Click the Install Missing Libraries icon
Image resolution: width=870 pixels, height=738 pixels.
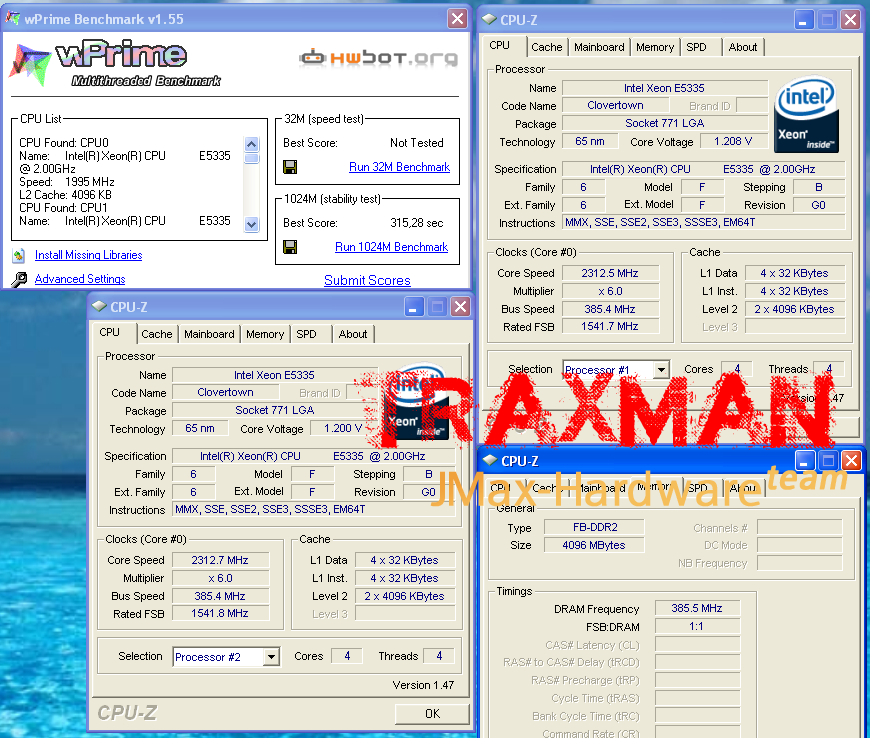point(19,255)
